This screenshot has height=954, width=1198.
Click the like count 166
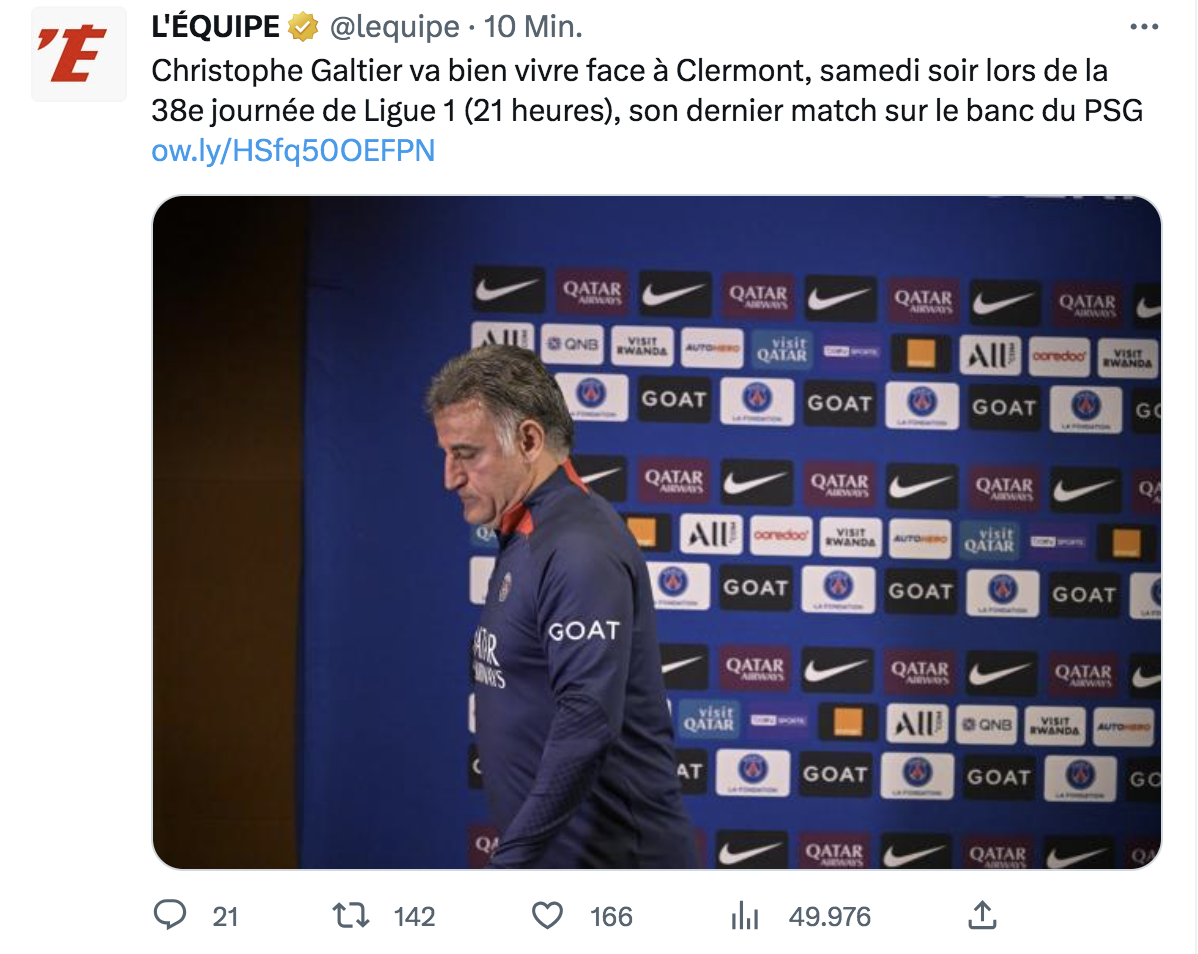click(x=611, y=916)
